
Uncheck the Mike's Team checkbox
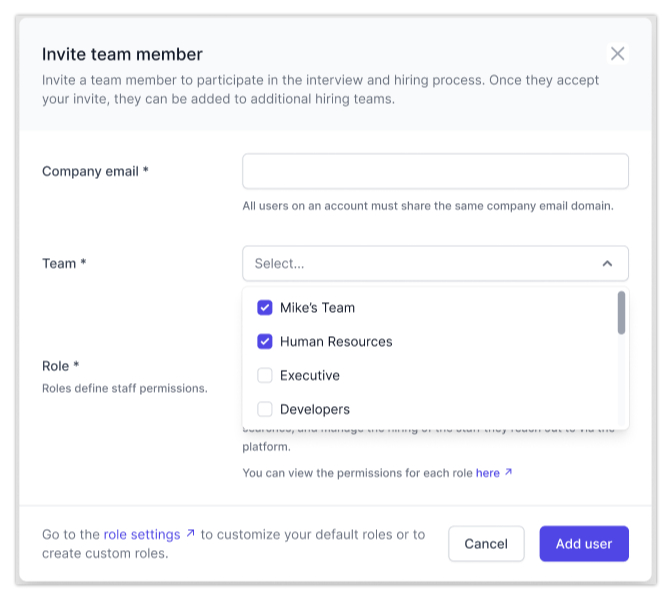pyautogui.click(x=265, y=308)
